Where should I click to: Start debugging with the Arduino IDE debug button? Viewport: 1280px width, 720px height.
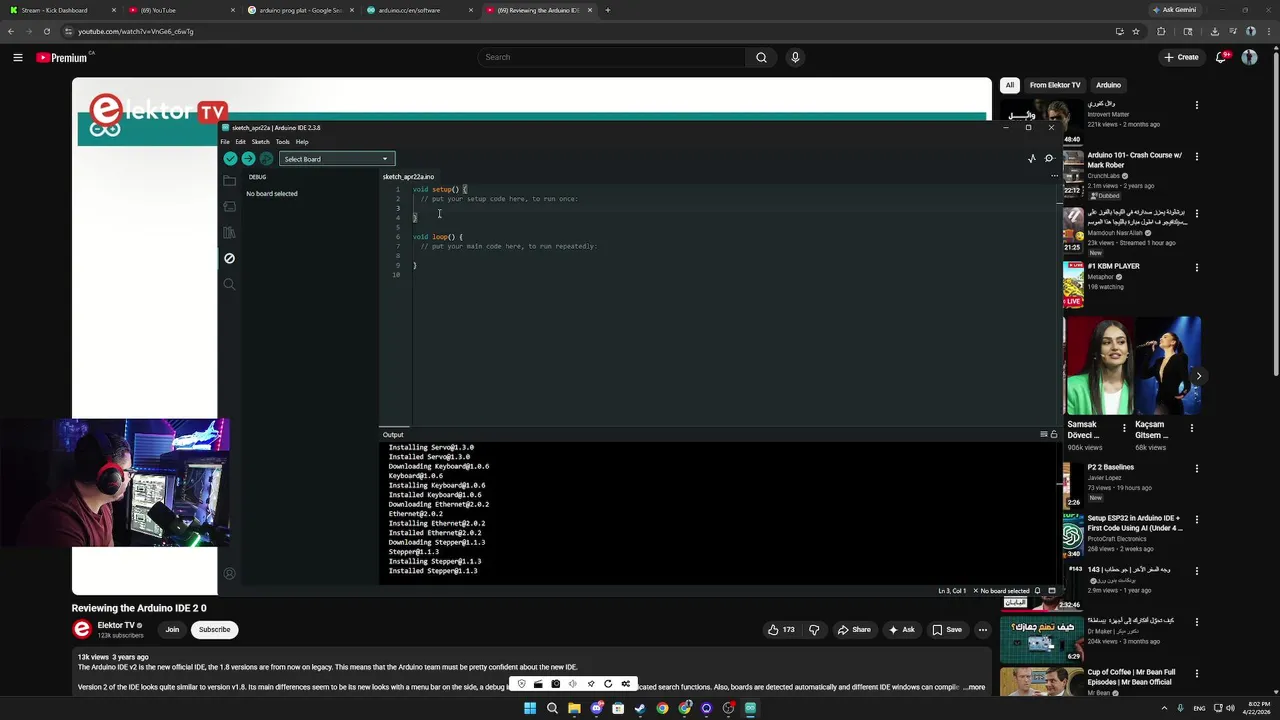pos(266,159)
